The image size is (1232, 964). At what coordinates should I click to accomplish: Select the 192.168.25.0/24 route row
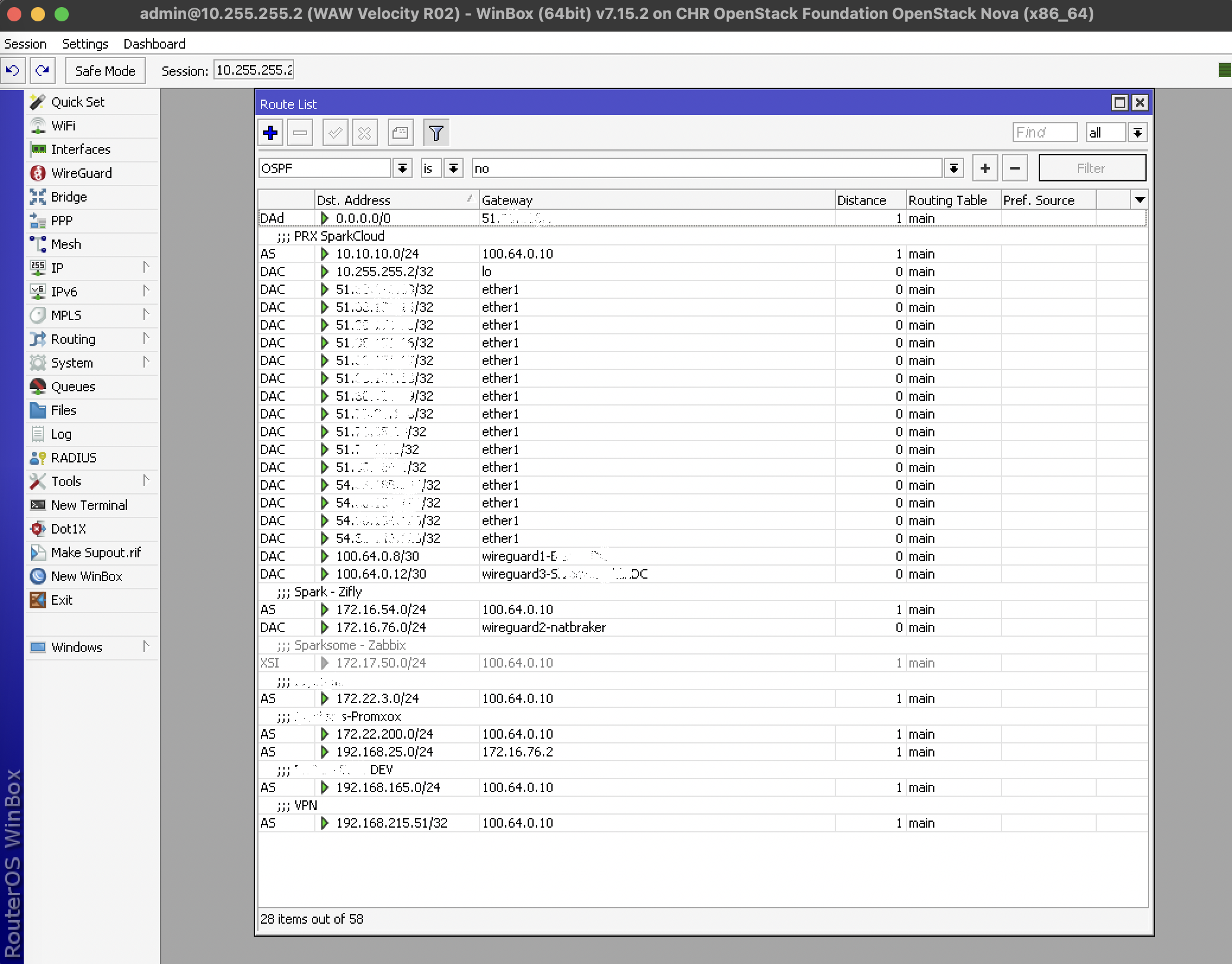pos(702,752)
